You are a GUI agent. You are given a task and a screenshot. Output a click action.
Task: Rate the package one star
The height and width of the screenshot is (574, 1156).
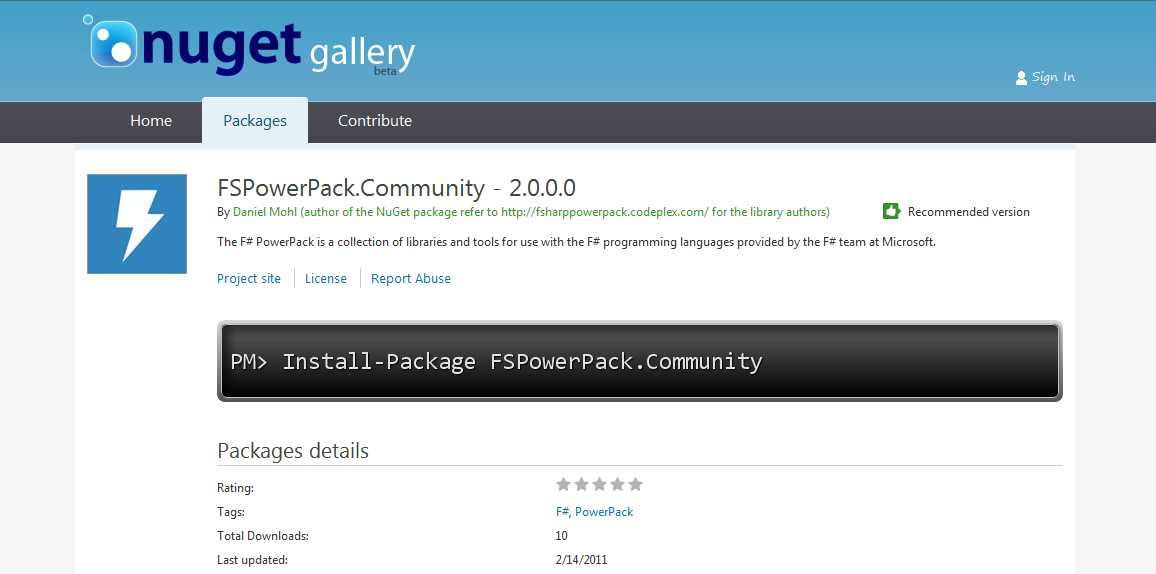[x=563, y=484]
